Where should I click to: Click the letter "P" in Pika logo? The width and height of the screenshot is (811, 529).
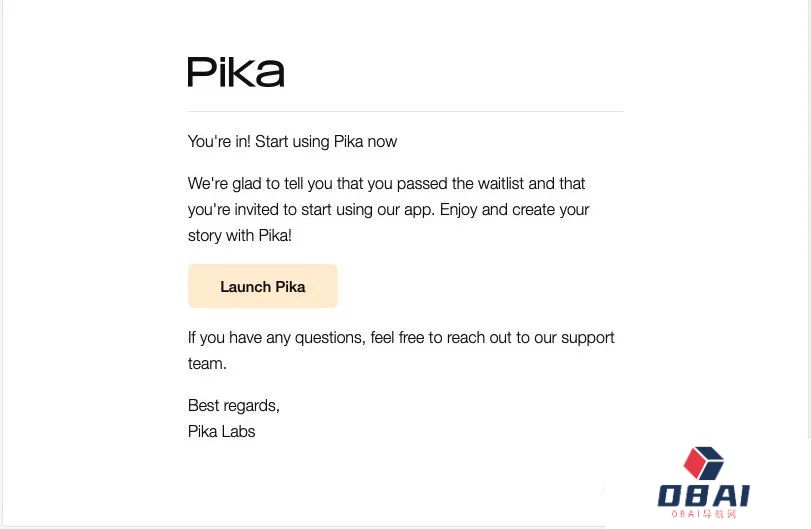(x=200, y=72)
